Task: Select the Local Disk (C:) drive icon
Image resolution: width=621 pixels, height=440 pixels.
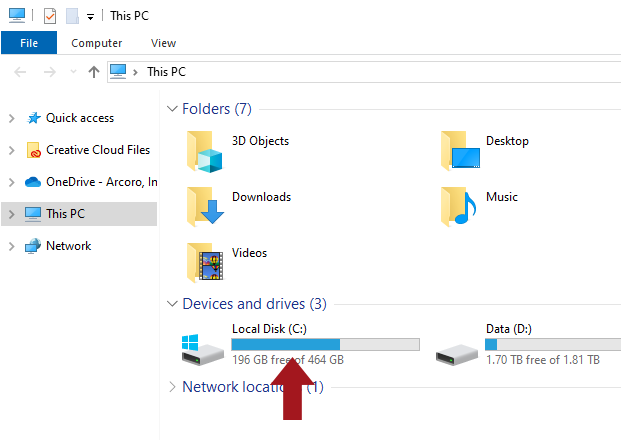Action: [x=202, y=349]
